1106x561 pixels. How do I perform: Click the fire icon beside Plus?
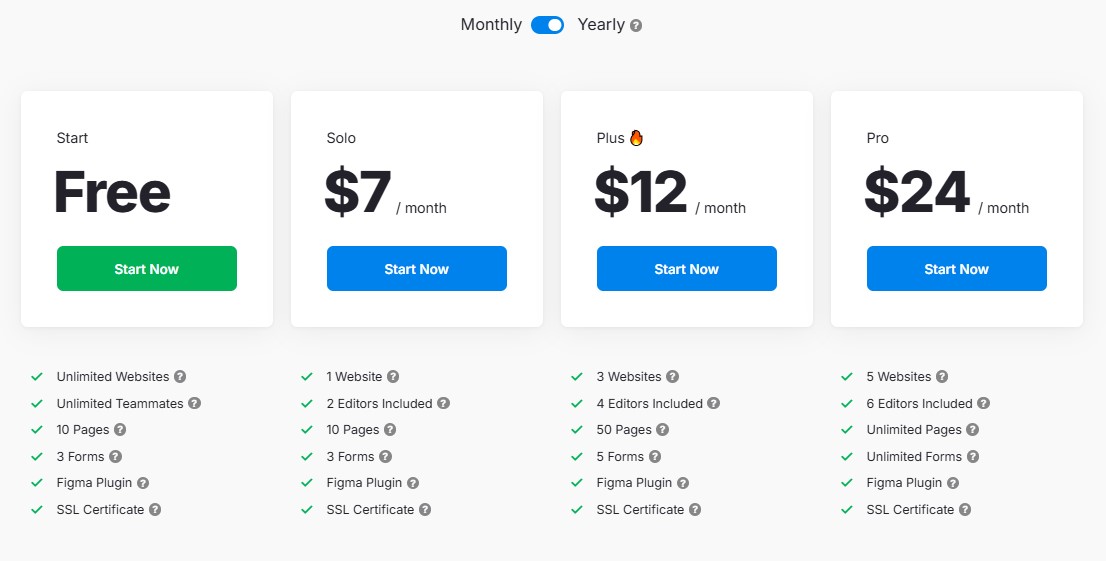[637, 138]
